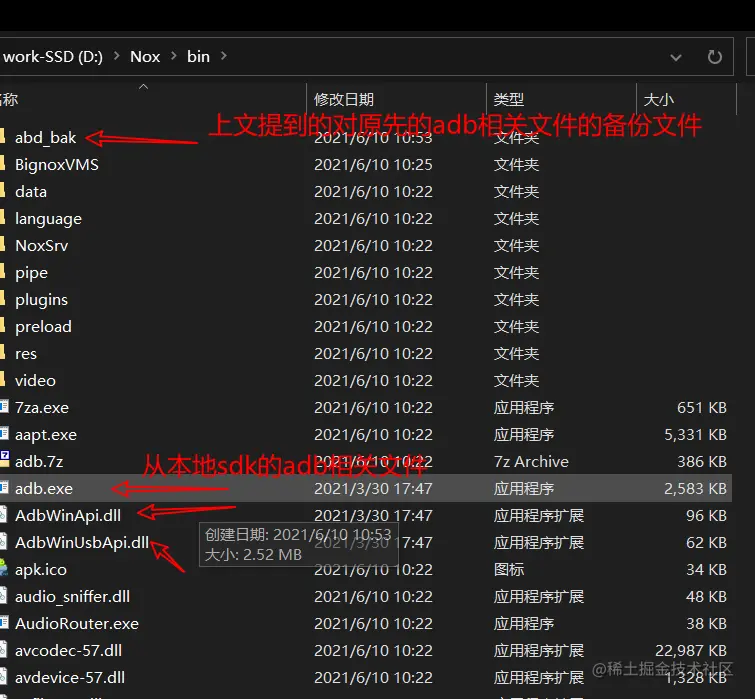Viewport: 755px width, 699px height.
Task: Select the video folder
Action: tap(35, 381)
